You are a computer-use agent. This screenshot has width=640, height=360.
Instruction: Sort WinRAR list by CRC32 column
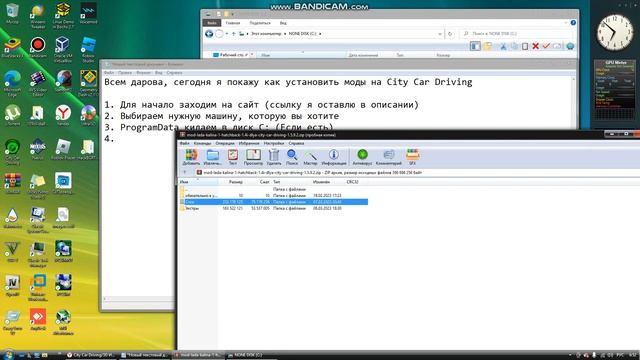click(x=353, y=182)
